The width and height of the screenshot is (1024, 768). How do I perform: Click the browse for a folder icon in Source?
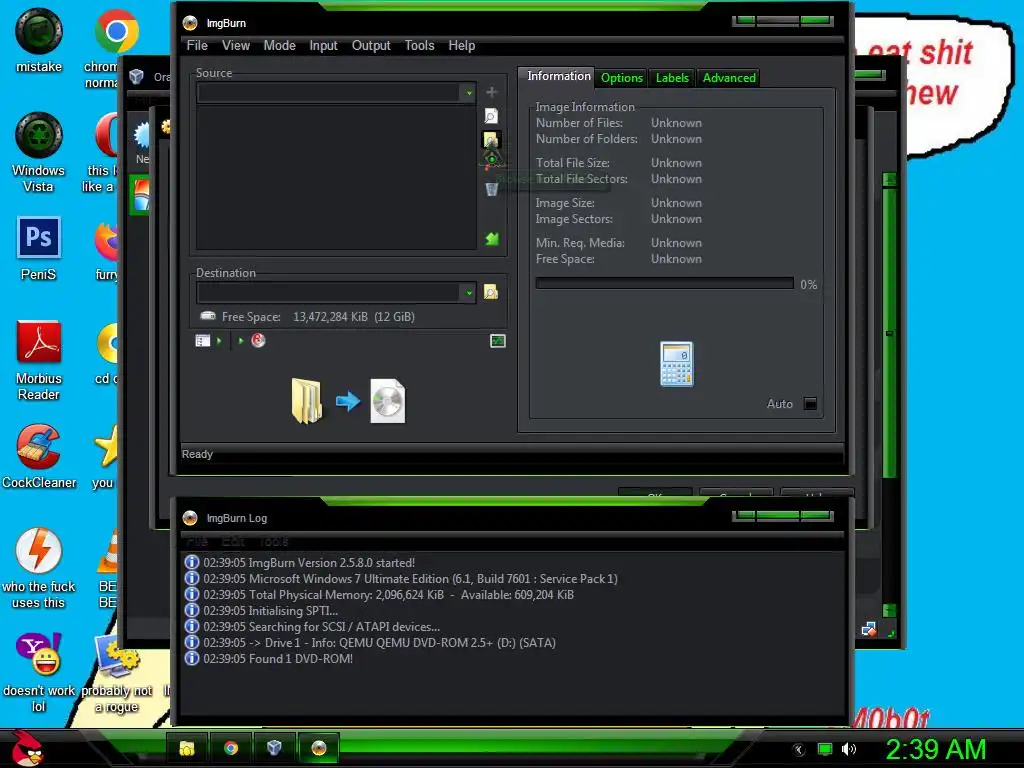point(491,140)
